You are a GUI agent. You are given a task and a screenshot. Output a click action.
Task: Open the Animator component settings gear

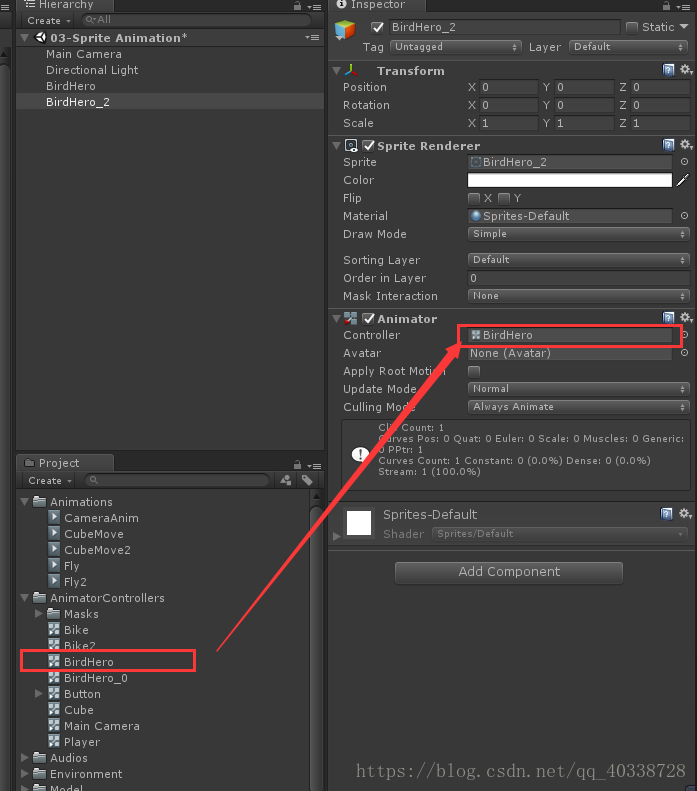pos(685,318)
